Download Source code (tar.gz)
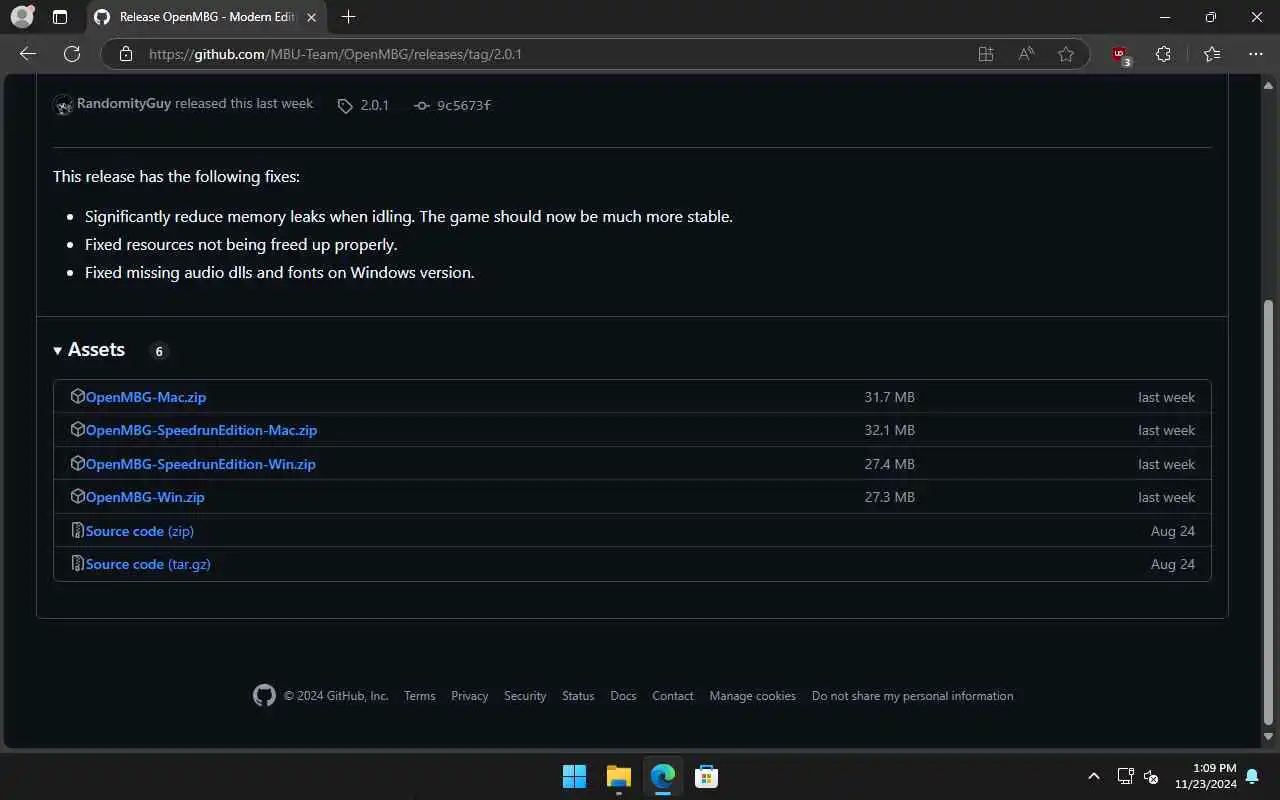1280x800 pixels. (x=148, y=564)
